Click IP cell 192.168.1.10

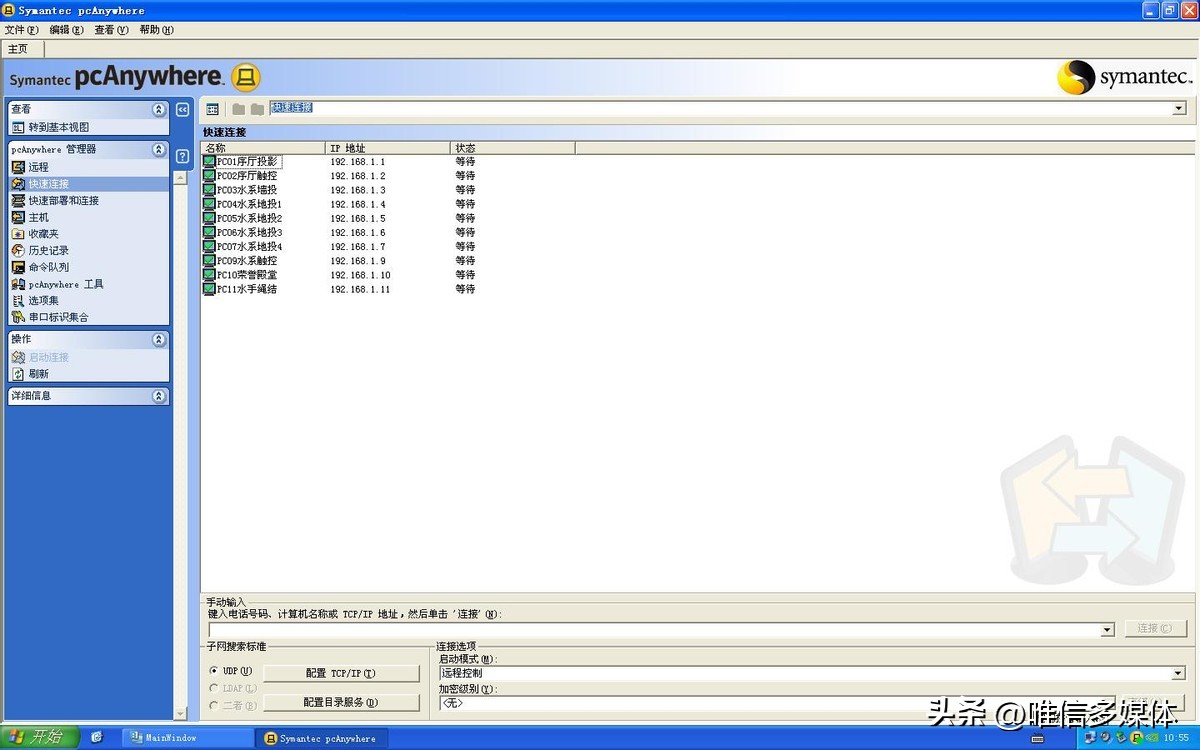[360, 275]
